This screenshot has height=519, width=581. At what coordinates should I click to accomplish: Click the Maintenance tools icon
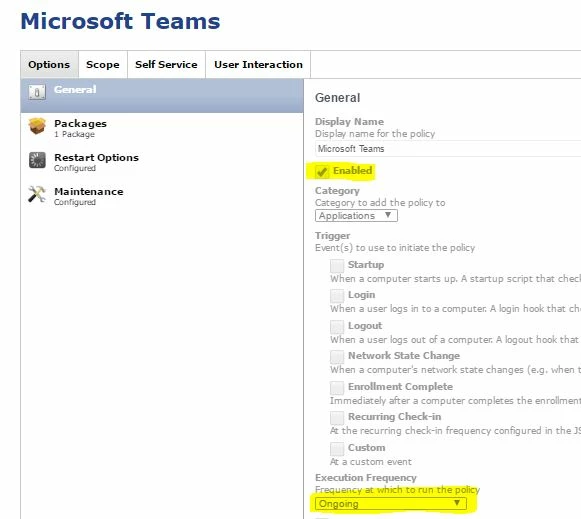click(x=37, y=194)
